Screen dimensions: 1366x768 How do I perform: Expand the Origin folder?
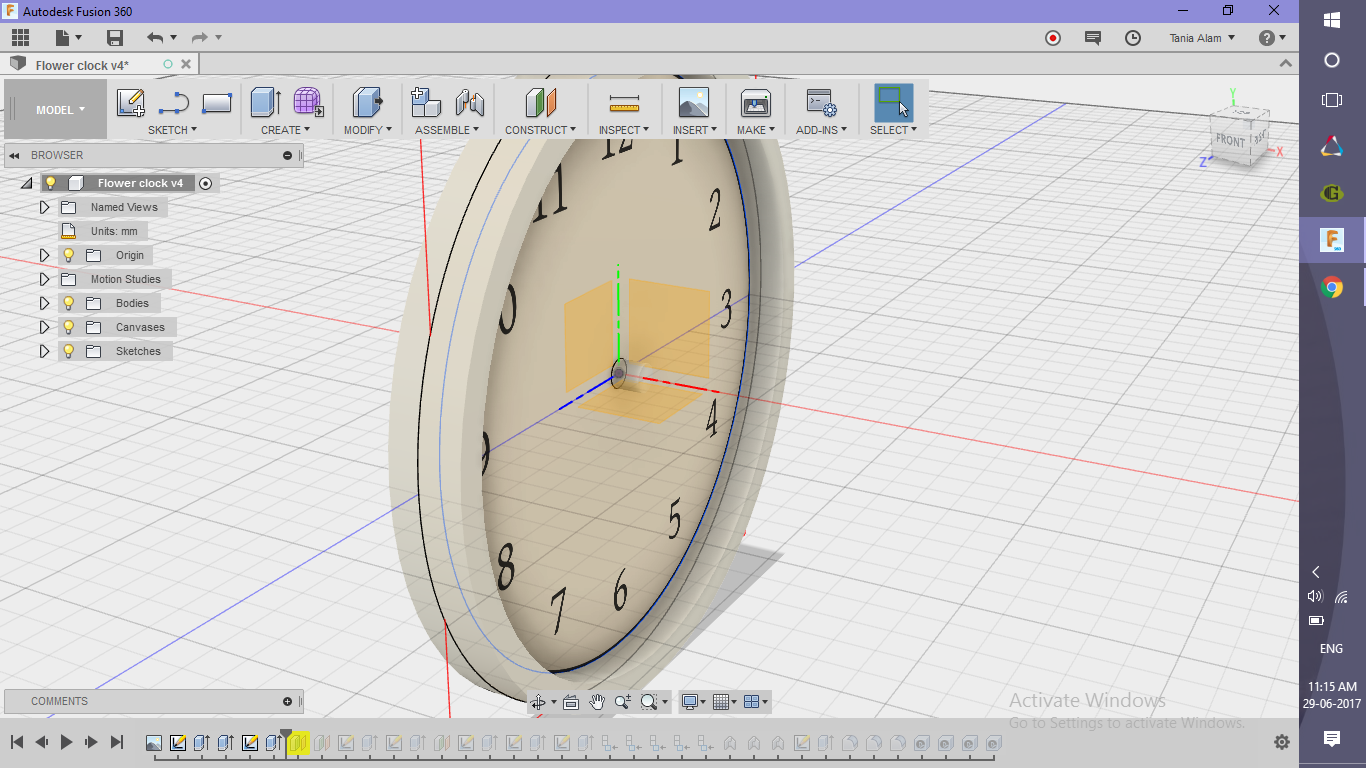click(x=44, y=255)
